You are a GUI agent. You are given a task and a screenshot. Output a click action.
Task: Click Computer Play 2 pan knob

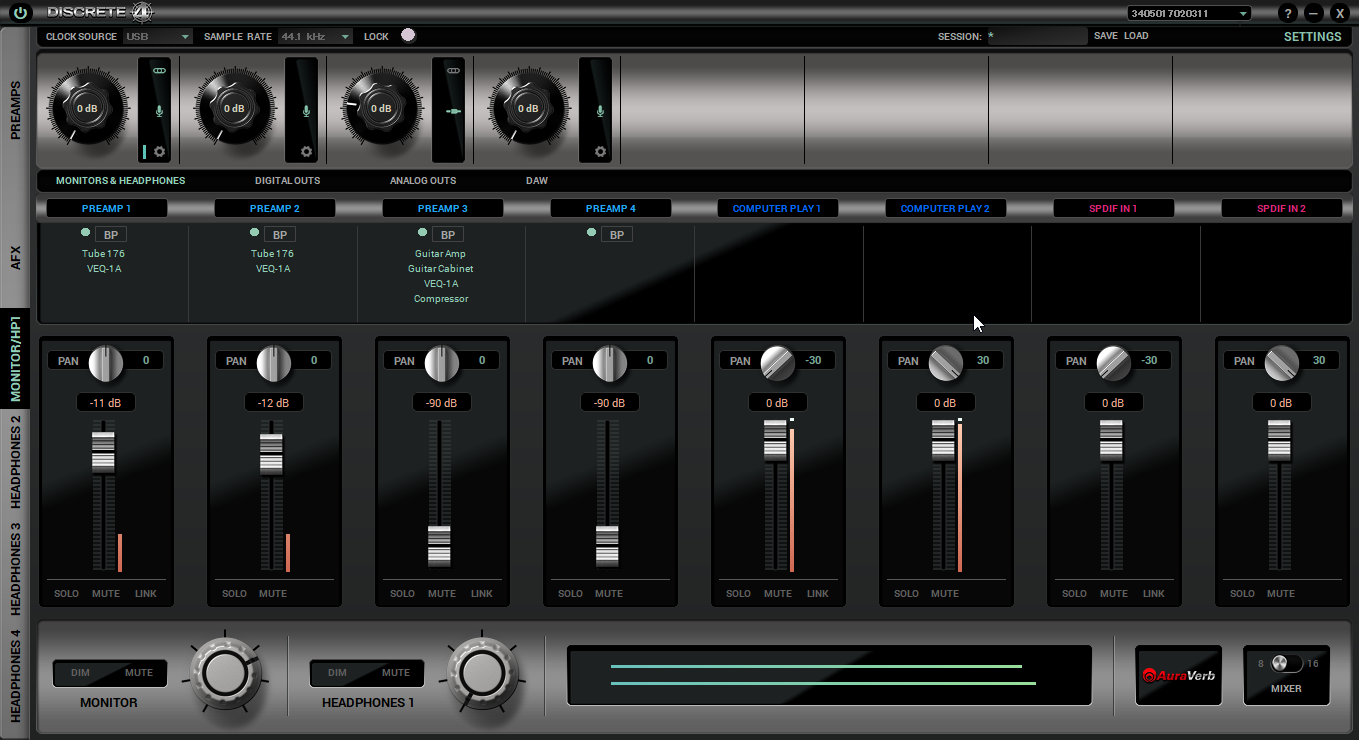pos(945,362)
